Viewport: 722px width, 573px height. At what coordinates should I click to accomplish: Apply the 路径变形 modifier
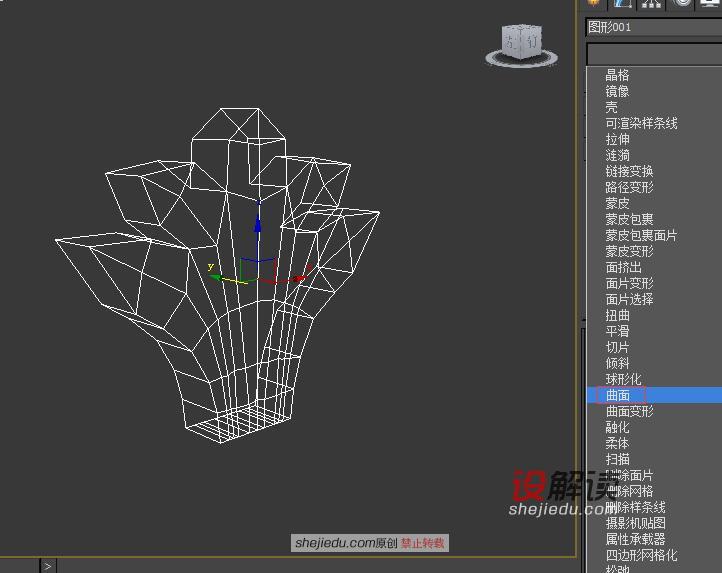[629, 187]
